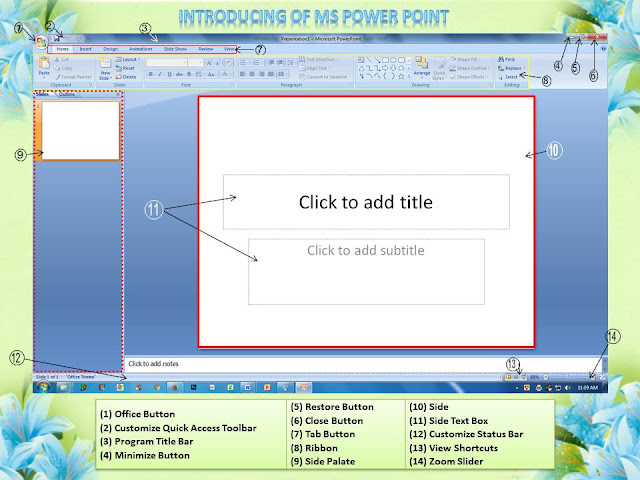Open the Layout dropdown

coord(128,60)
